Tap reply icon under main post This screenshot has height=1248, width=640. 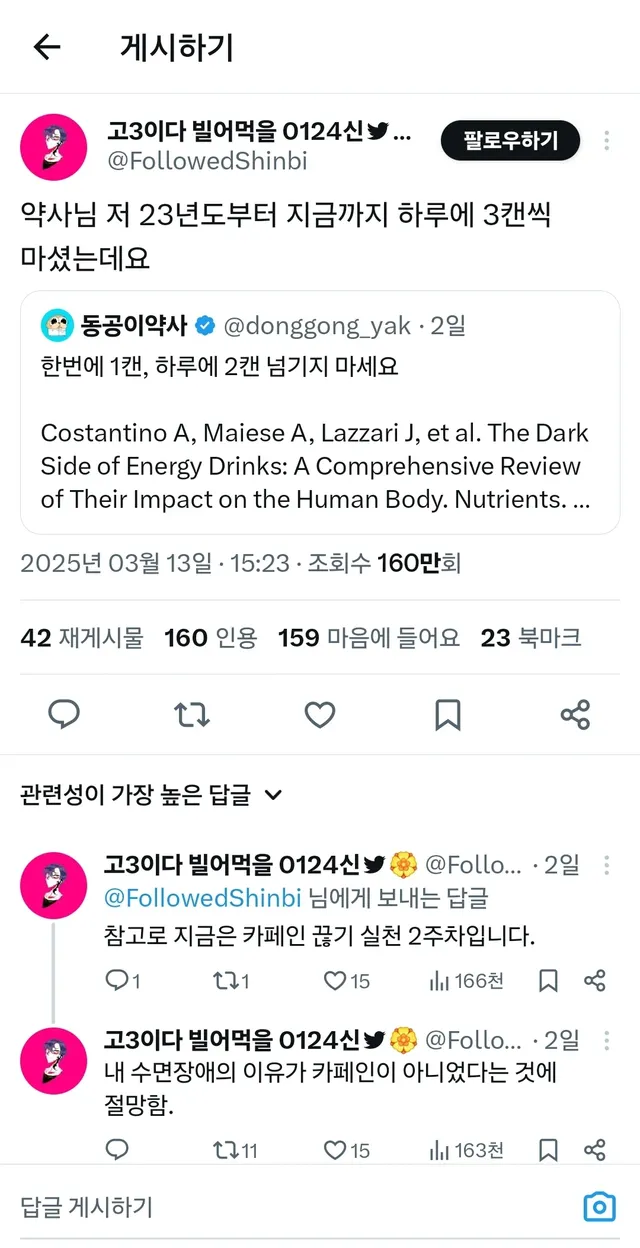click(64, 714)
